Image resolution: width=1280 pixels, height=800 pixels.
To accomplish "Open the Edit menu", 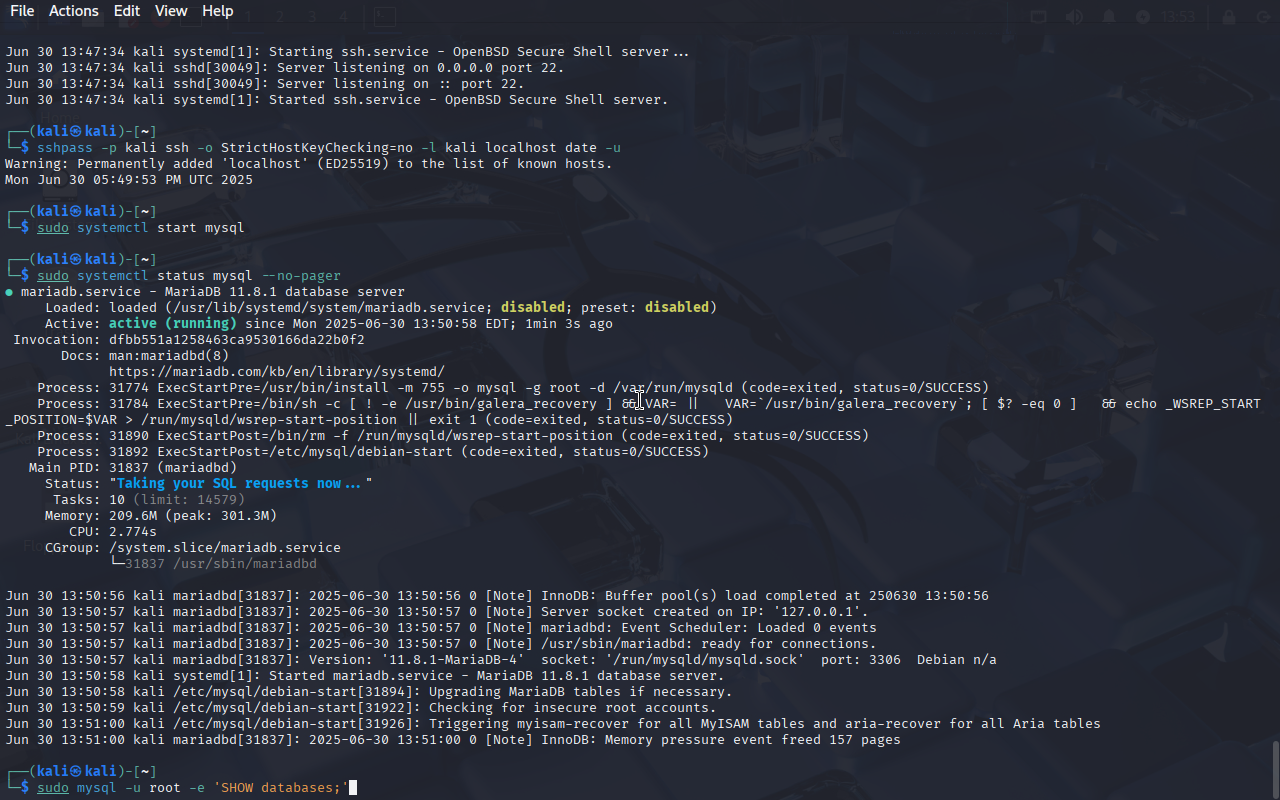I will (x=127, y=11).
